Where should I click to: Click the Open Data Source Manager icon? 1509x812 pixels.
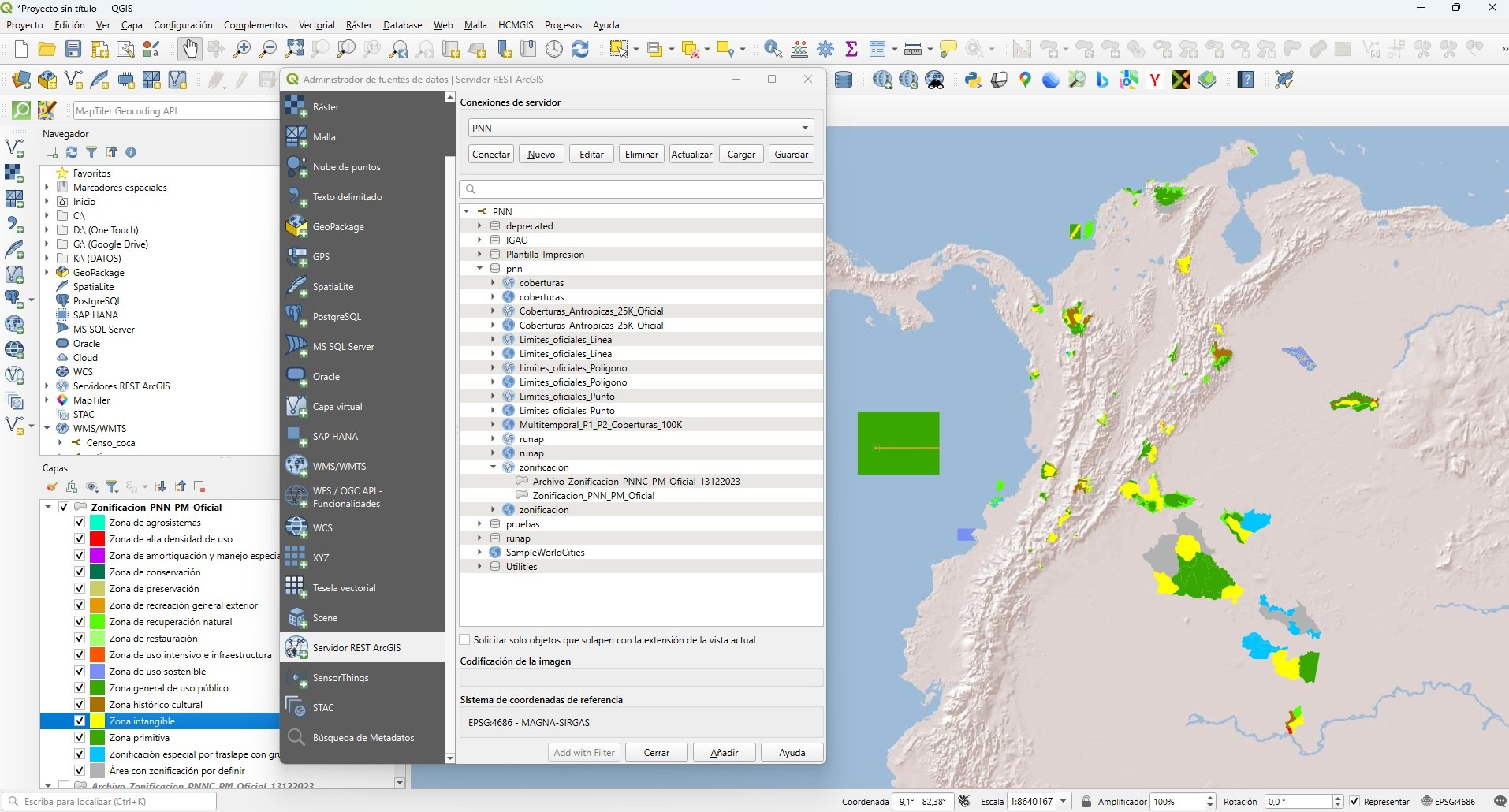click(21, 80)
